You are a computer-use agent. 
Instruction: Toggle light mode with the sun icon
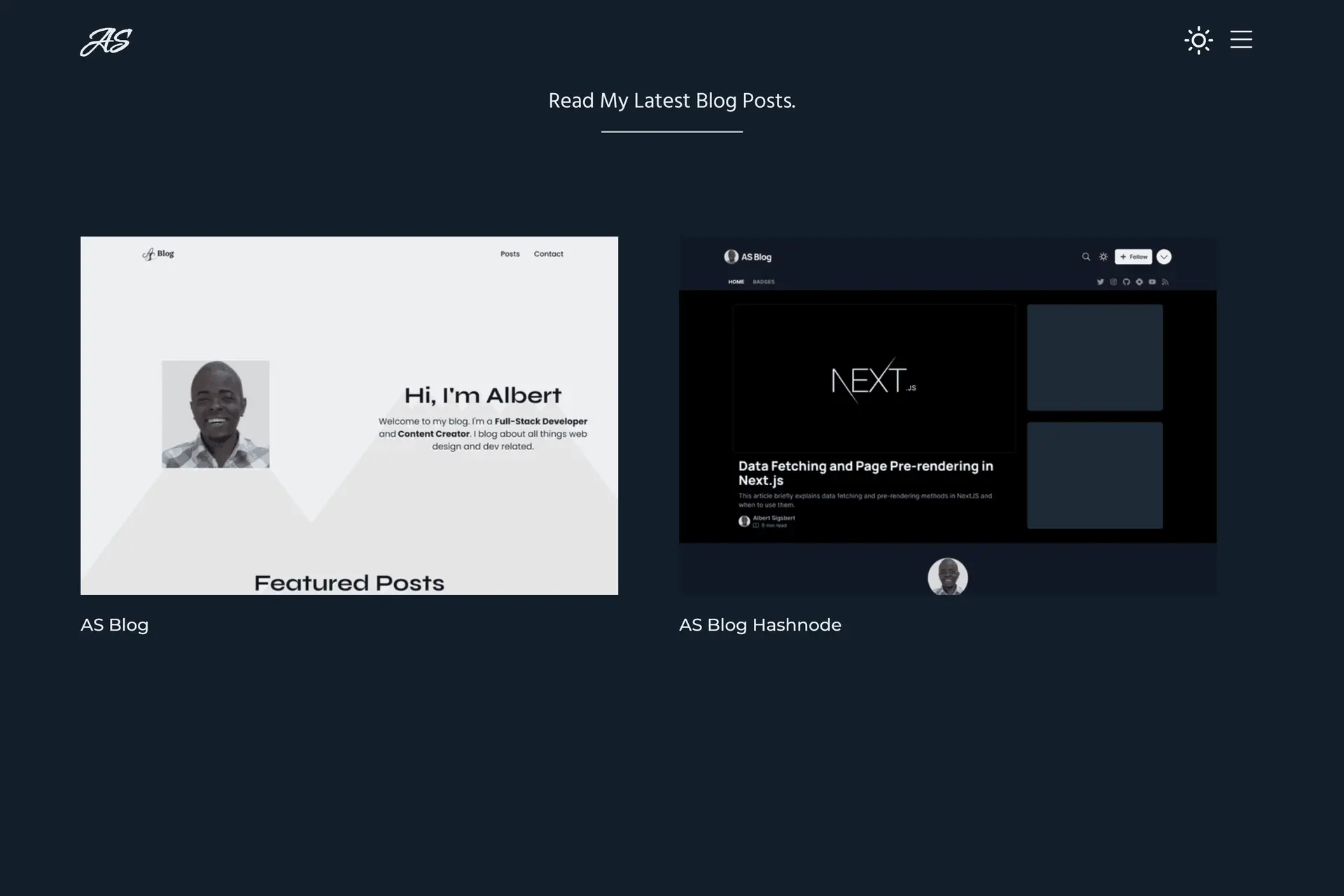coord(1198,40)
